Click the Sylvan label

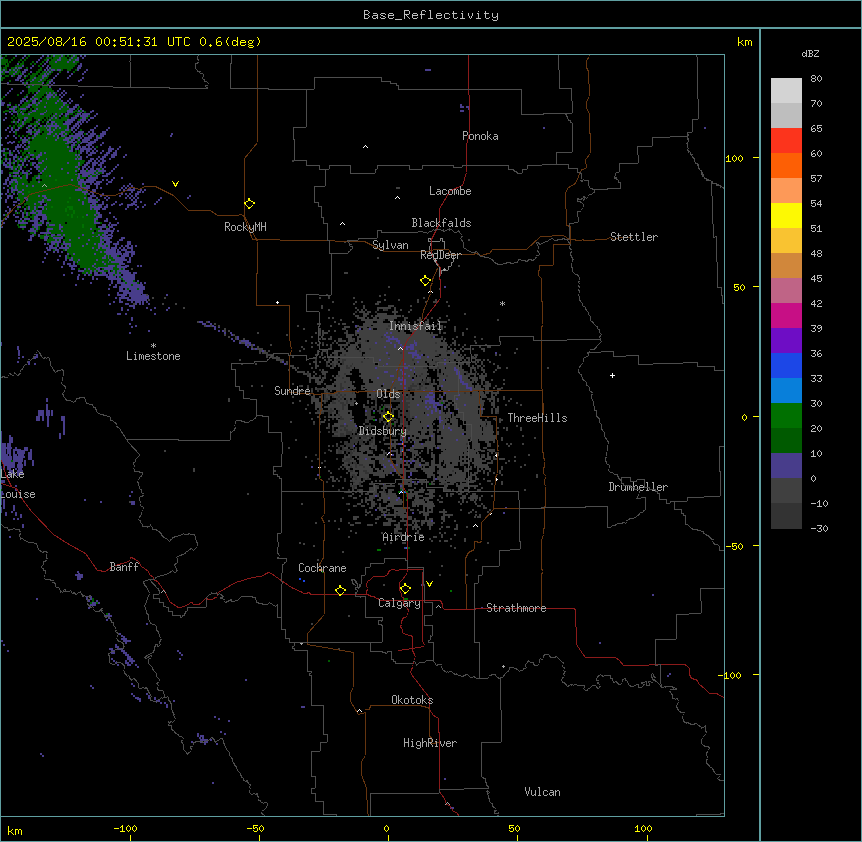point(390,245)
